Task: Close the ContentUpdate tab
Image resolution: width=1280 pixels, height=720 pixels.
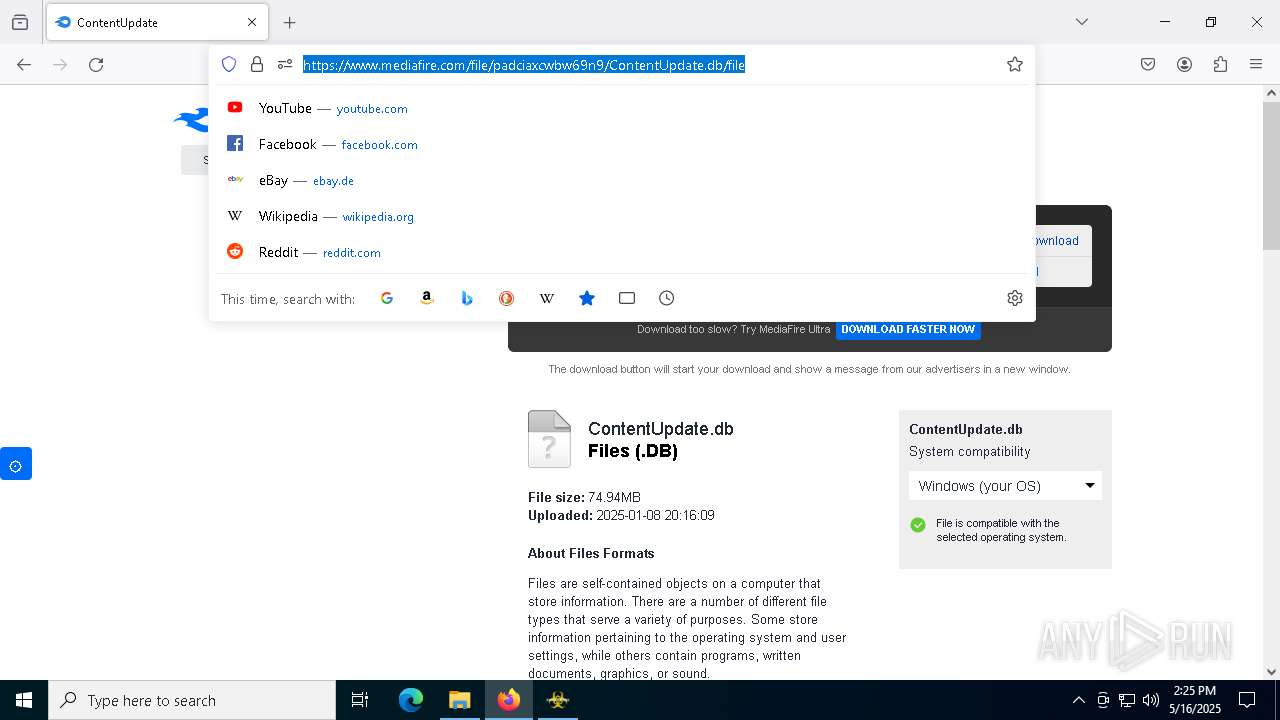Action: [252, 22]
